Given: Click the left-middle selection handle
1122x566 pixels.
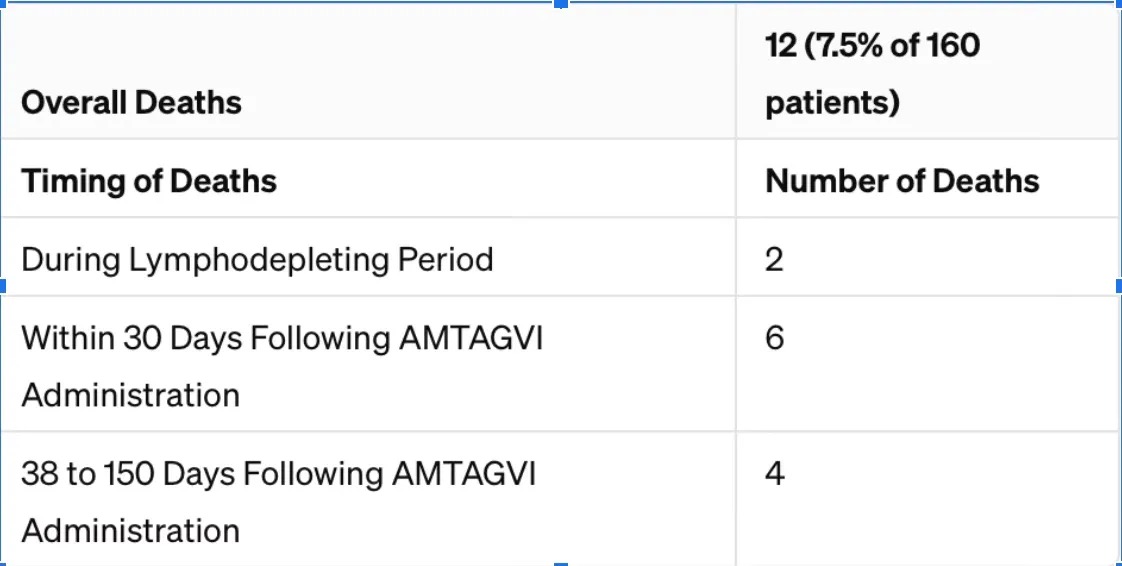Looking at the screenshot, I should tap(3, 286).
